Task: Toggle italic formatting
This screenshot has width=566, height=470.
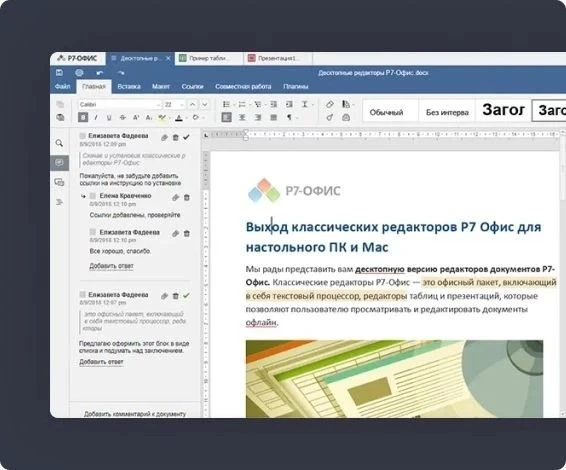Action: click(x=96, y=117)
